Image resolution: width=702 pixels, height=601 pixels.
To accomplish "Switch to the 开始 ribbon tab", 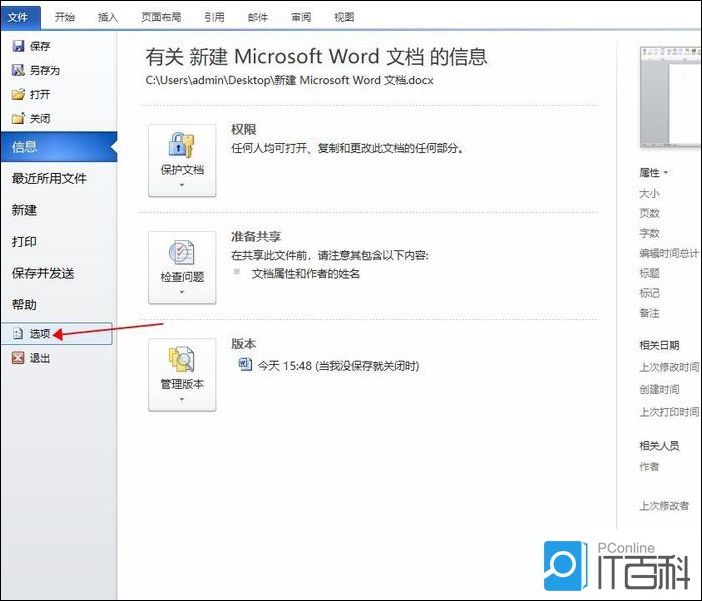I will coord(64,17).
